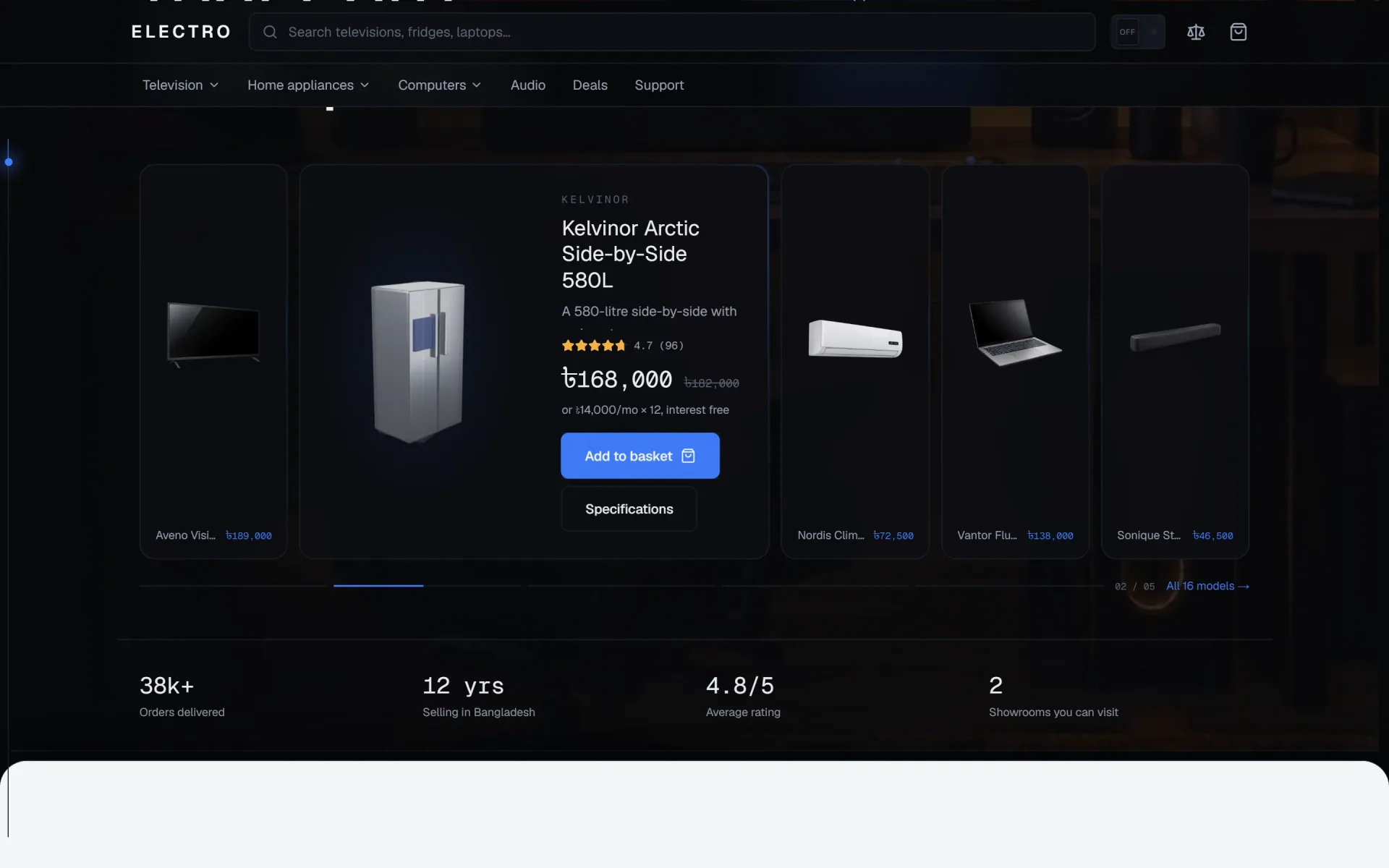Expand the Home appliances menu

pos(308,85)
